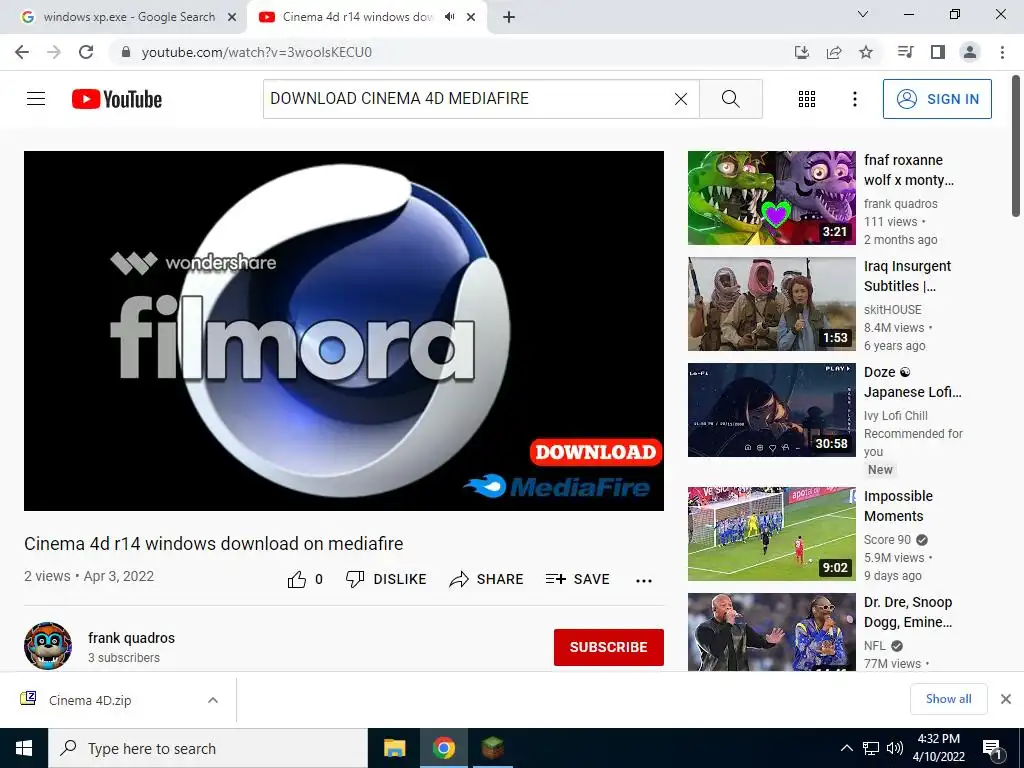The image size is (1024, 768).
Task: Click the fnaf roxanne wolf x monty title
Action: tap(908, 170)
